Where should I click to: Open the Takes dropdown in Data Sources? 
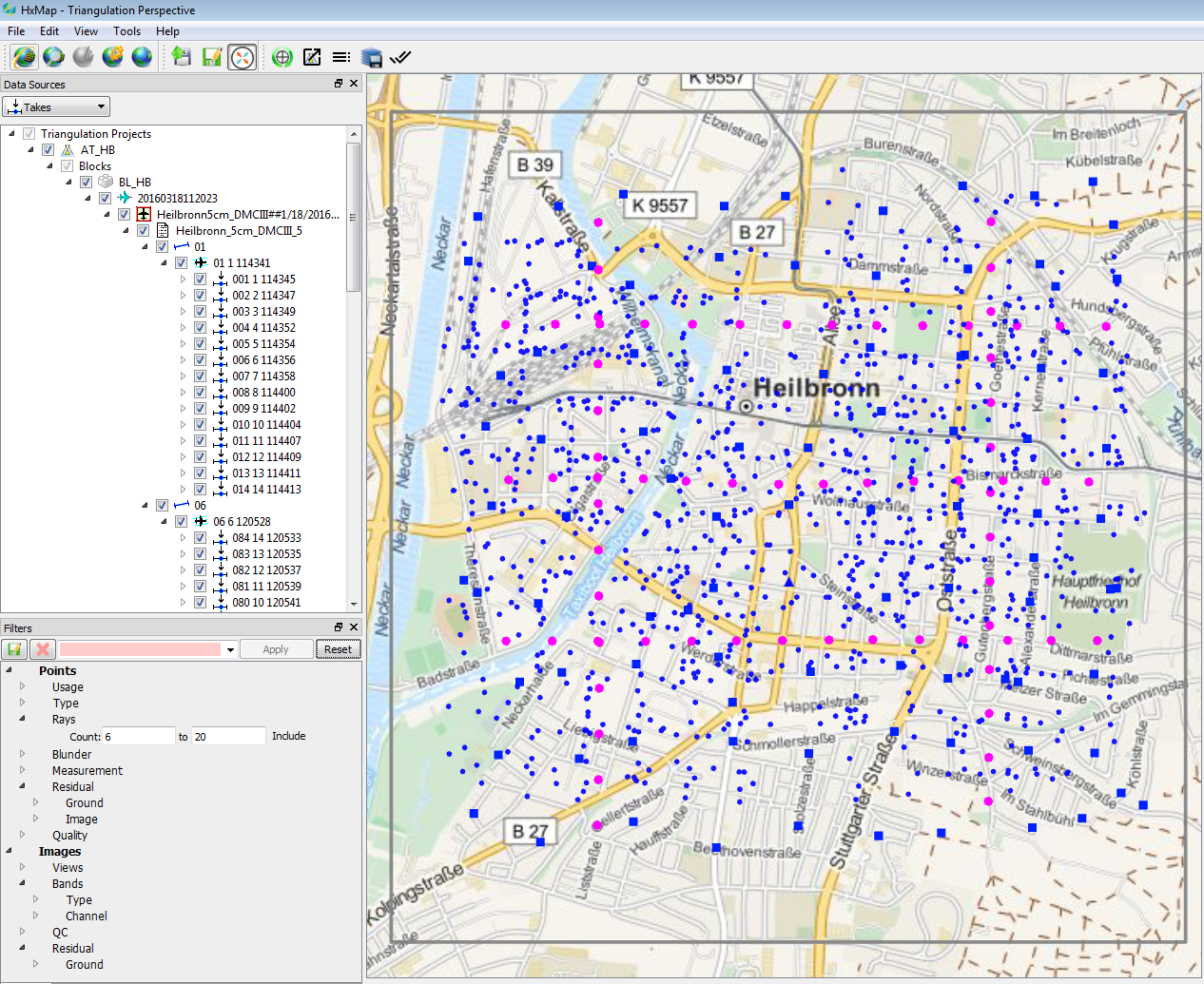point(57,107)
